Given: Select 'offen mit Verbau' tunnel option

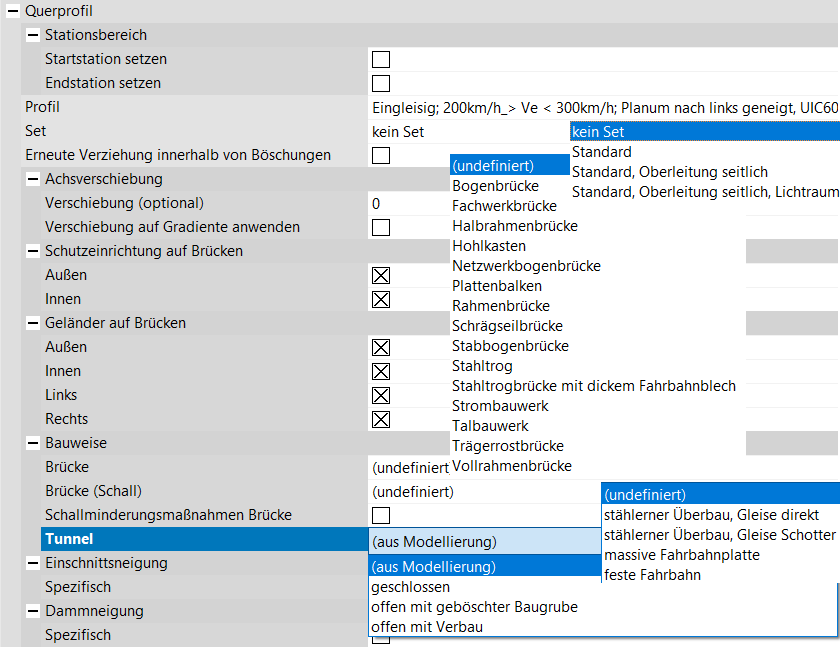Looking at the screenshot, I should [429, 627].
